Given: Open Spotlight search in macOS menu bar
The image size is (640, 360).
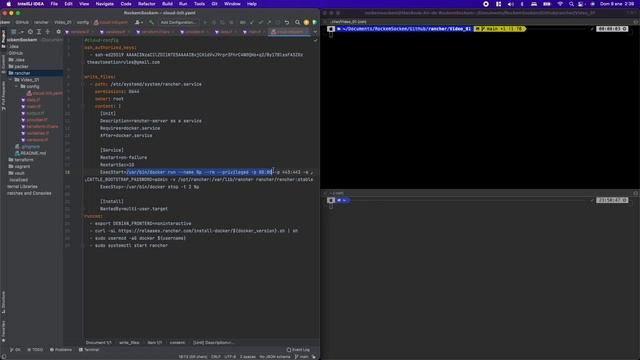Looking at the screenshot, I should (571, 4).
